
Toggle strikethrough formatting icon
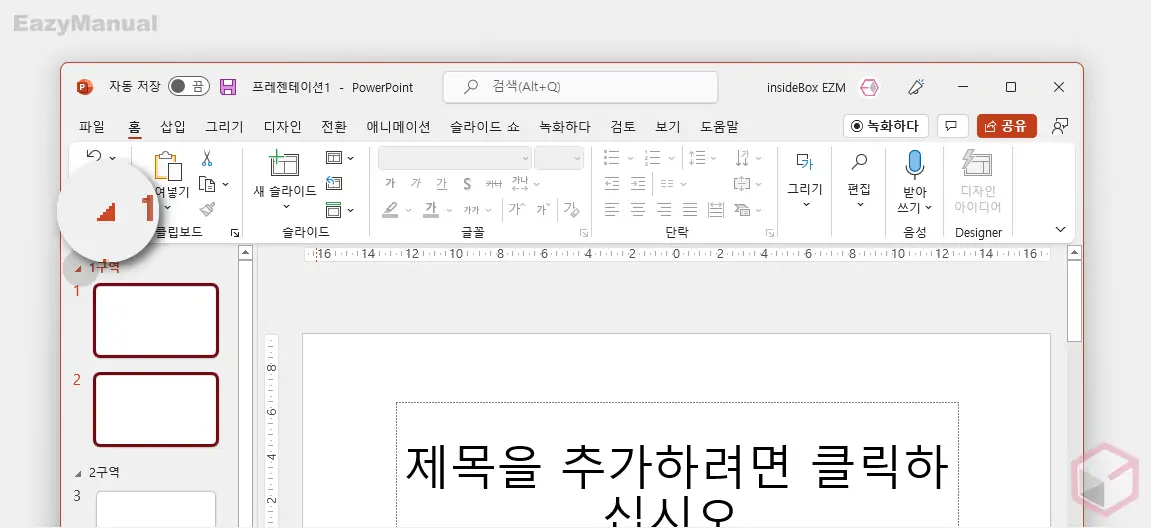[494, 184]
